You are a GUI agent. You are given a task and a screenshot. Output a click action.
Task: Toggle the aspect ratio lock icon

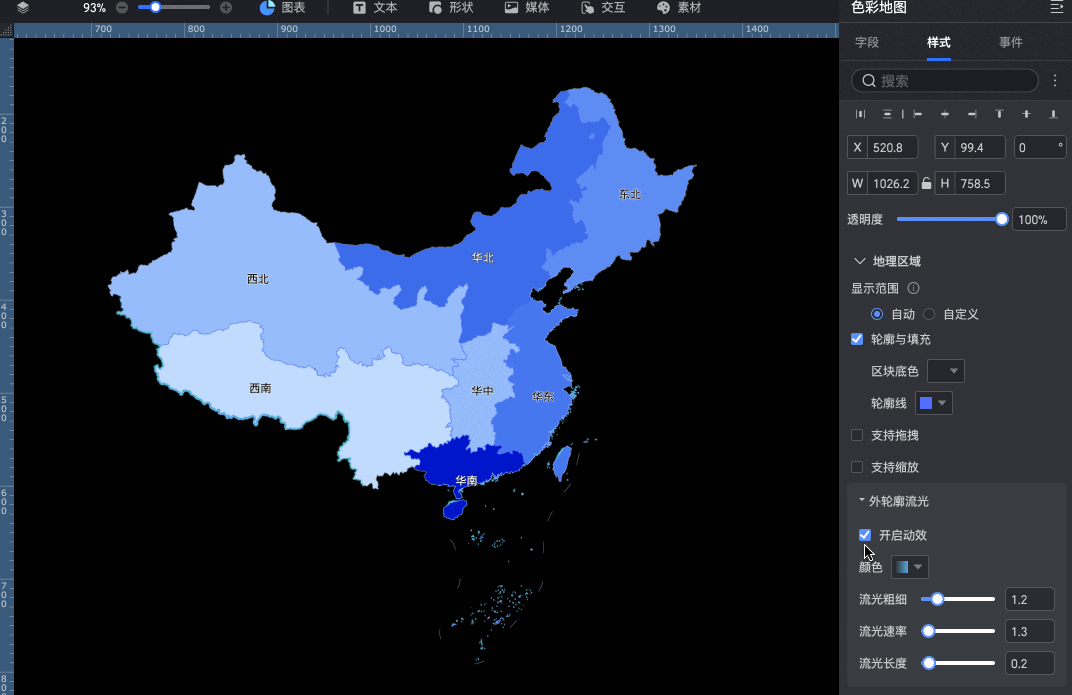coord(926,183)
